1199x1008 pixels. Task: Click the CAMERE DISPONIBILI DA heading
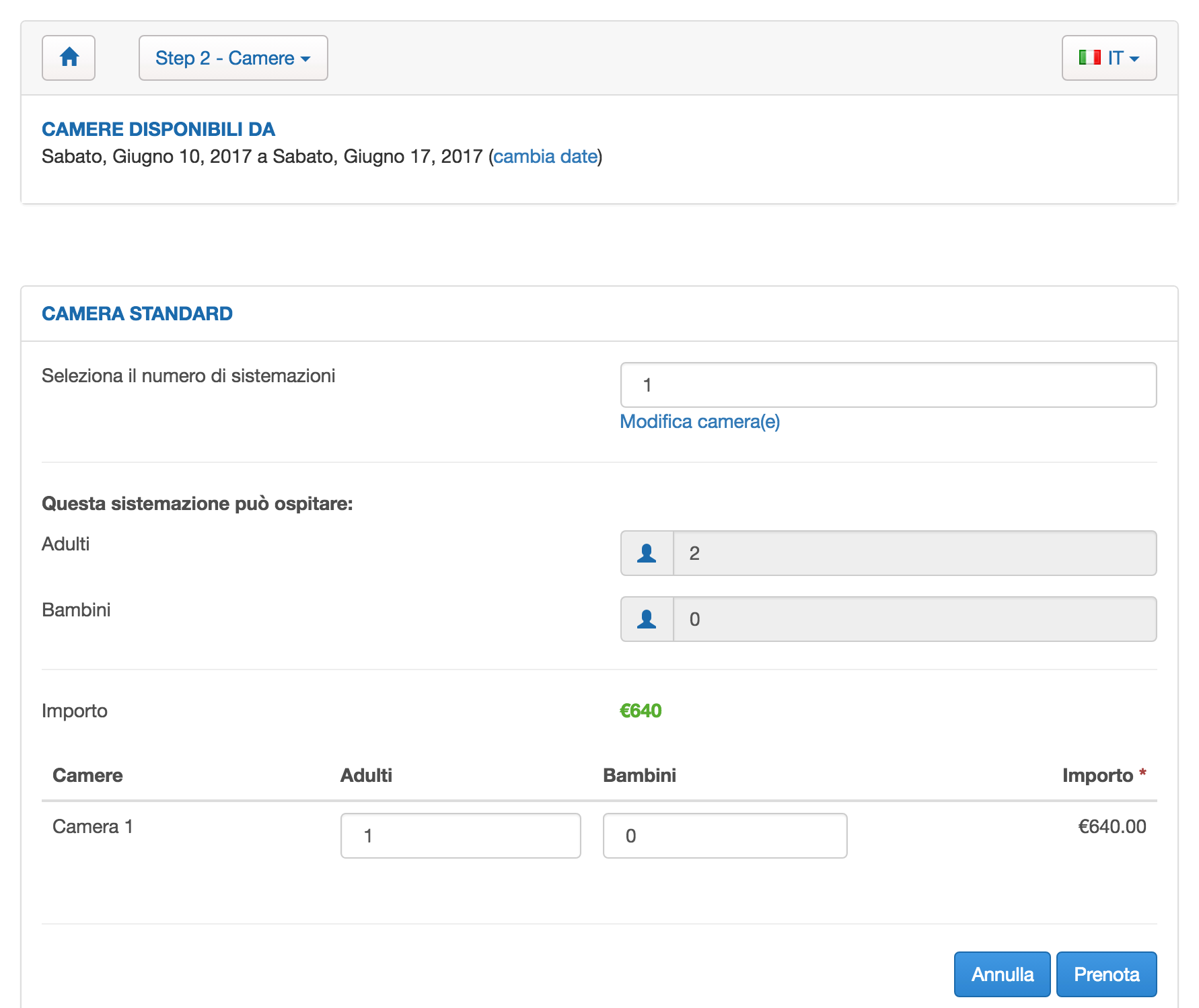pos(158,129)
